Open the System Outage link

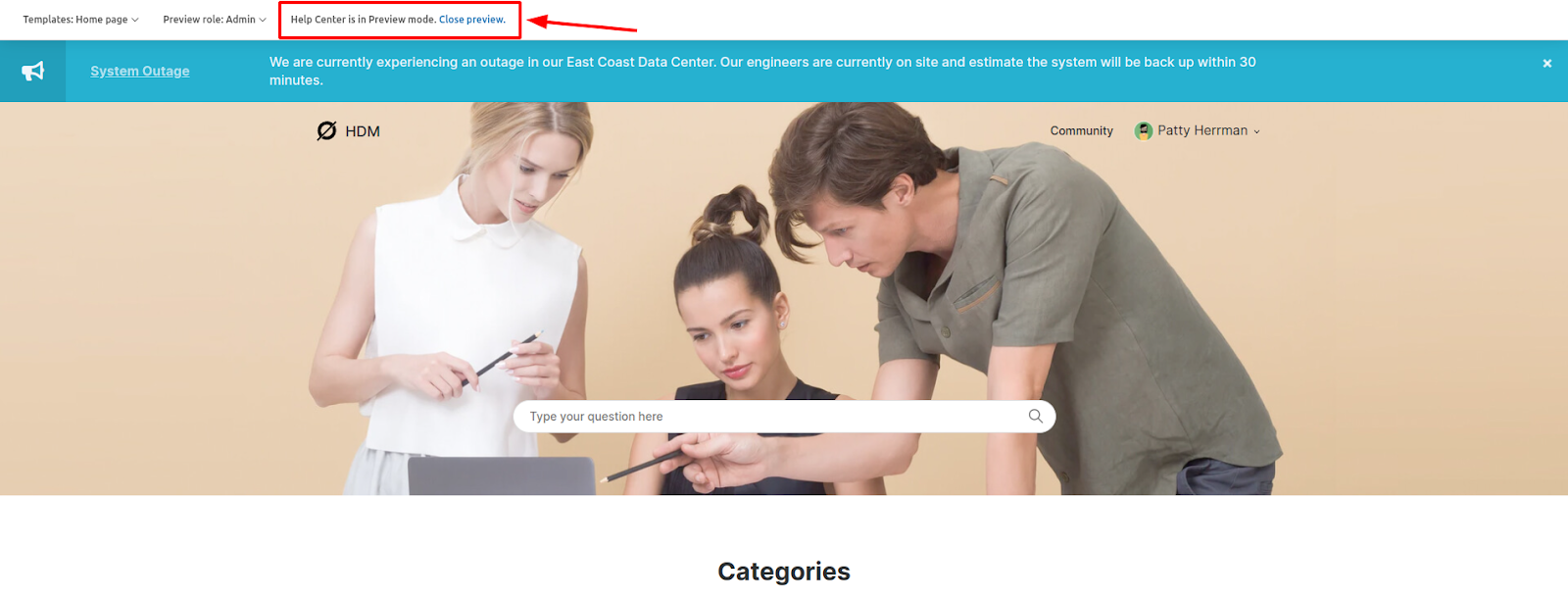click(140, 71)
